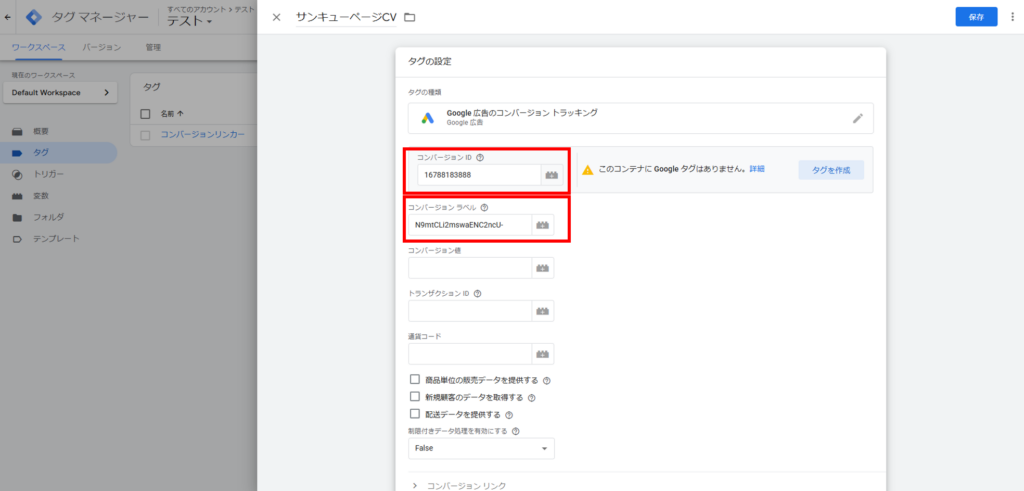1024x491 pixels.
Task: Enable 商品単位の販売データを提供する checkbox
Action: tap(414, 379)
